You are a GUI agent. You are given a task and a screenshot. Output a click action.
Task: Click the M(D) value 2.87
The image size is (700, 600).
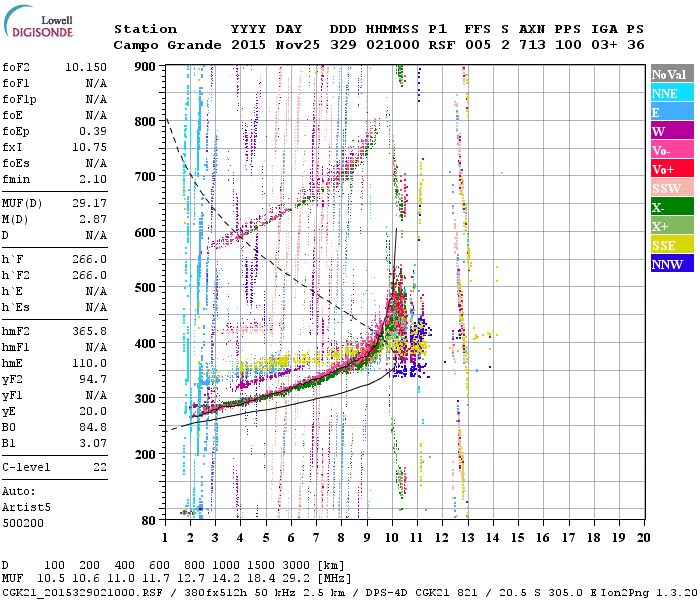(x=93, y=219)
